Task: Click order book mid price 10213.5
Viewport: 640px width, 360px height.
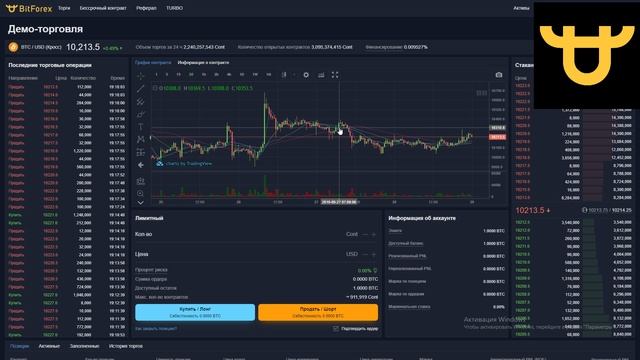Action: (x=530, y=211)
